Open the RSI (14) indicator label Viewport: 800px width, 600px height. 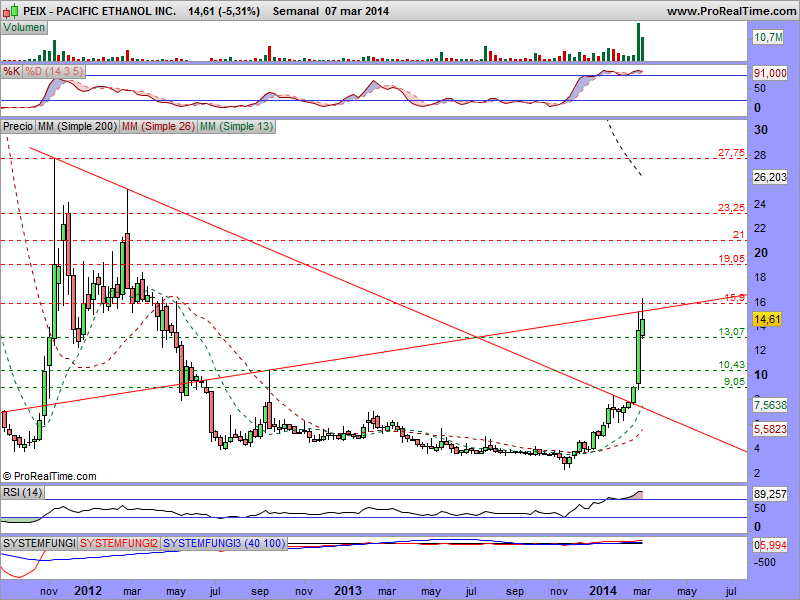(x=22, y=492)
